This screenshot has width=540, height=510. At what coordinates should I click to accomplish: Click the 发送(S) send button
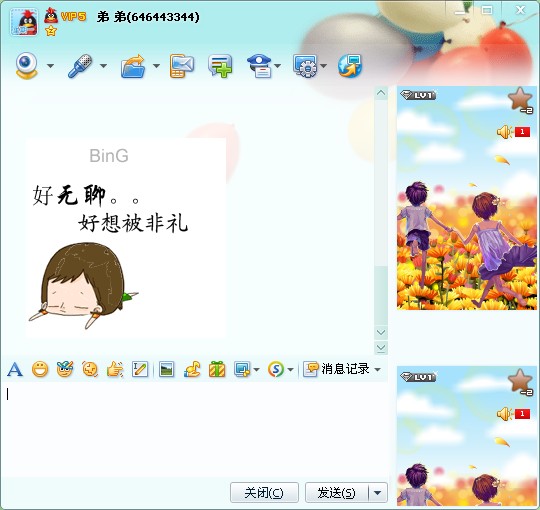337,492
